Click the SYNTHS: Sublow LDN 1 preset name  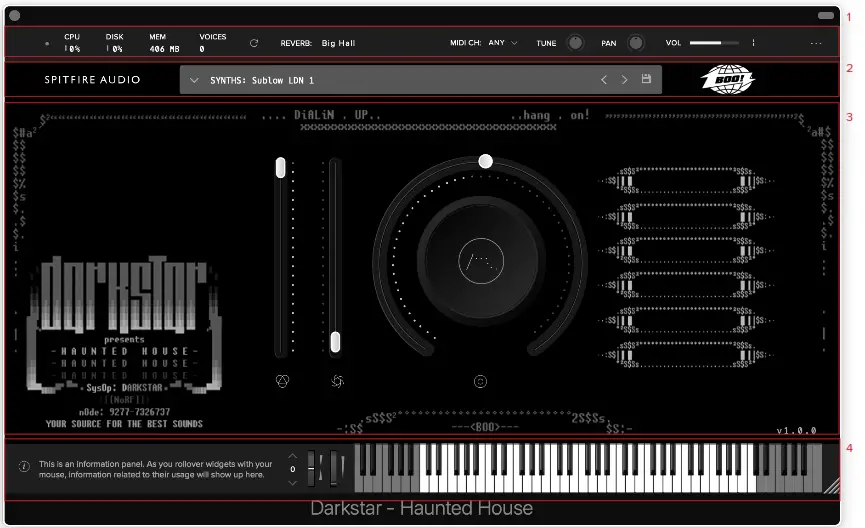click(261, 81)
